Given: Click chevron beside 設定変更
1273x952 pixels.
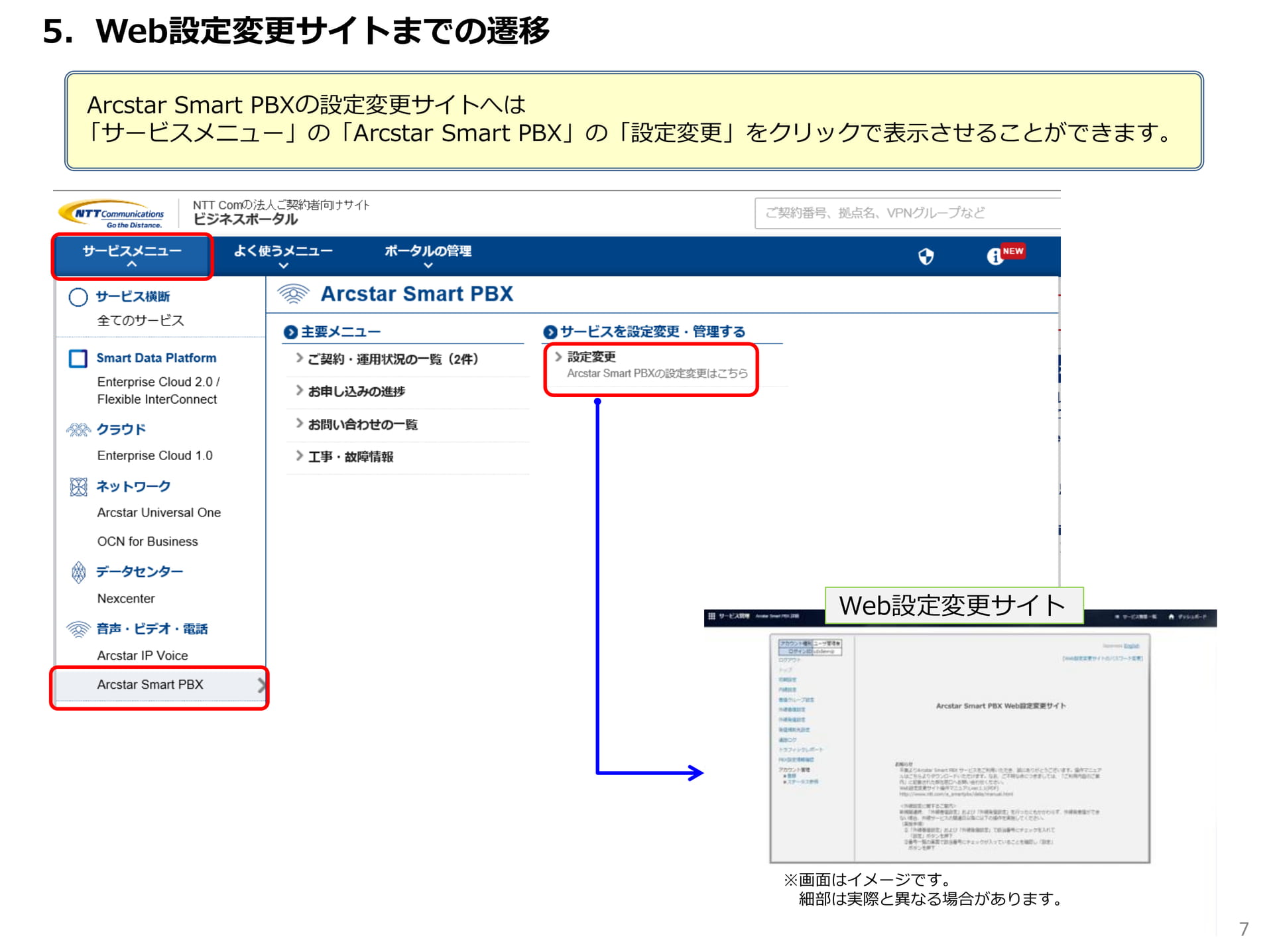Looking at the screenshot, I should [558, 357].
